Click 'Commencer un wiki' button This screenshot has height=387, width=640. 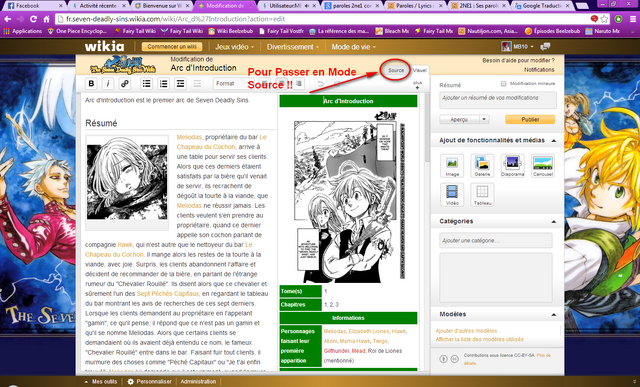point(172,47)
